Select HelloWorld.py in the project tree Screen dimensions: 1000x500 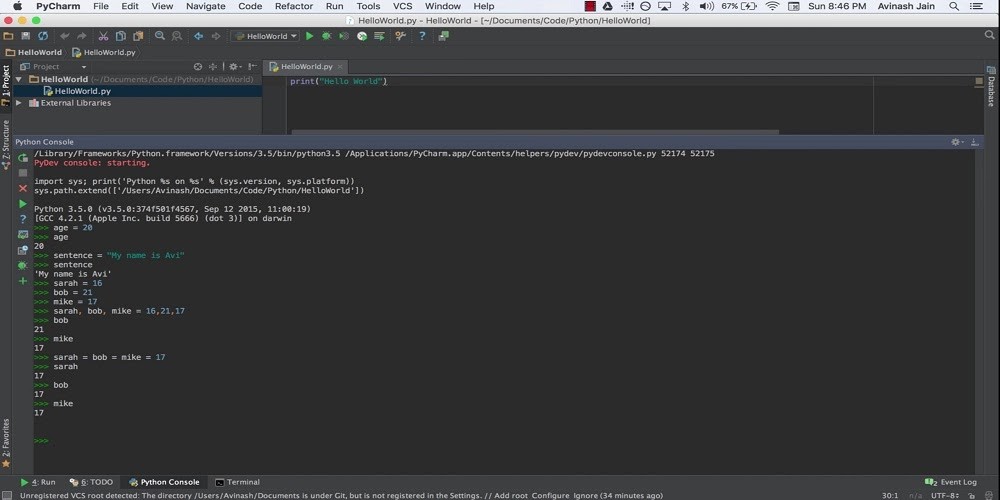pyautogui.click(x=82, y=91)
